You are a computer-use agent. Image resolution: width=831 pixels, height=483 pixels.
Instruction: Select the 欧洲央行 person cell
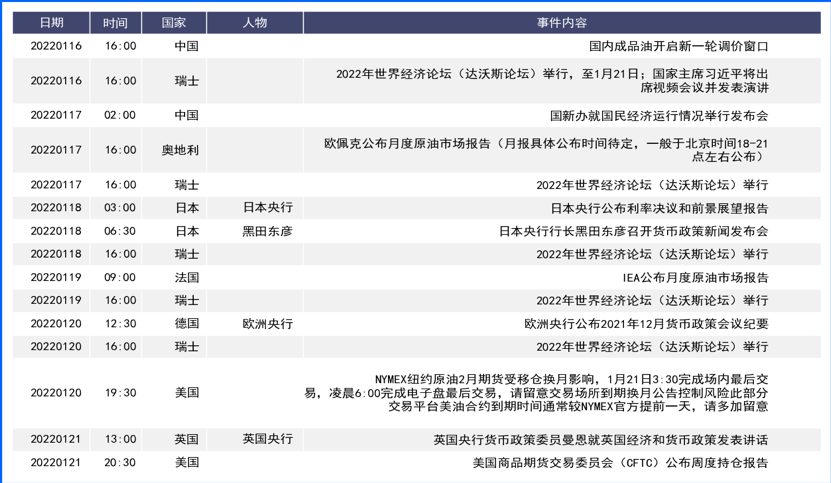pos(268,323)
